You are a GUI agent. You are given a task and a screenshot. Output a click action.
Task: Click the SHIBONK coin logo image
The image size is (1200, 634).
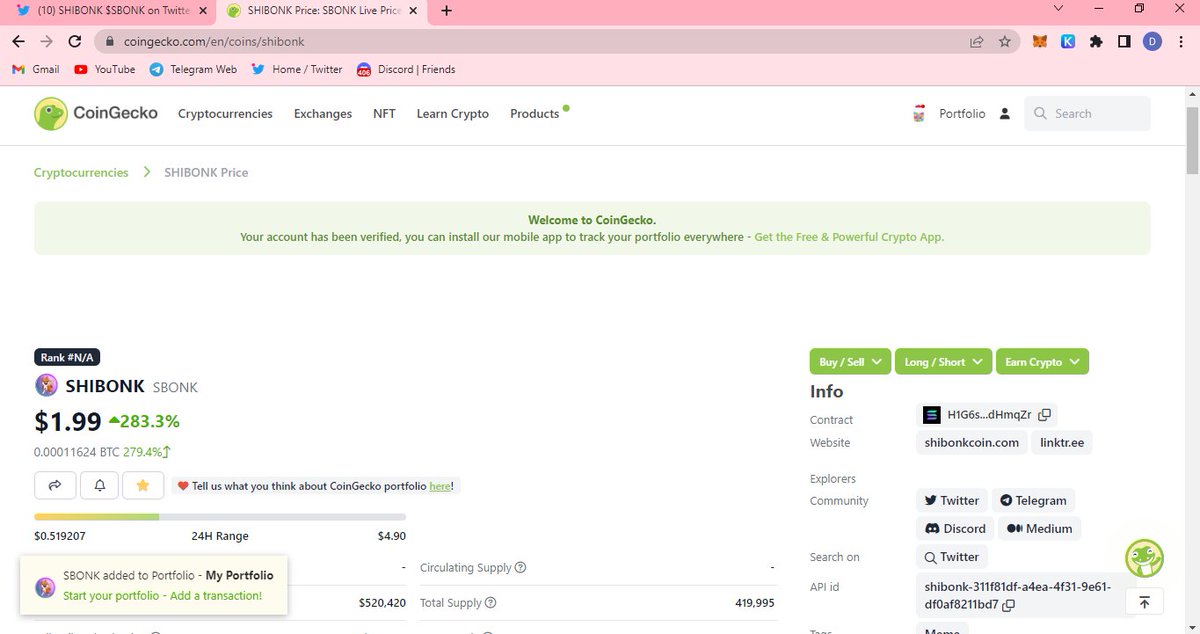click(x=46, y=386)
